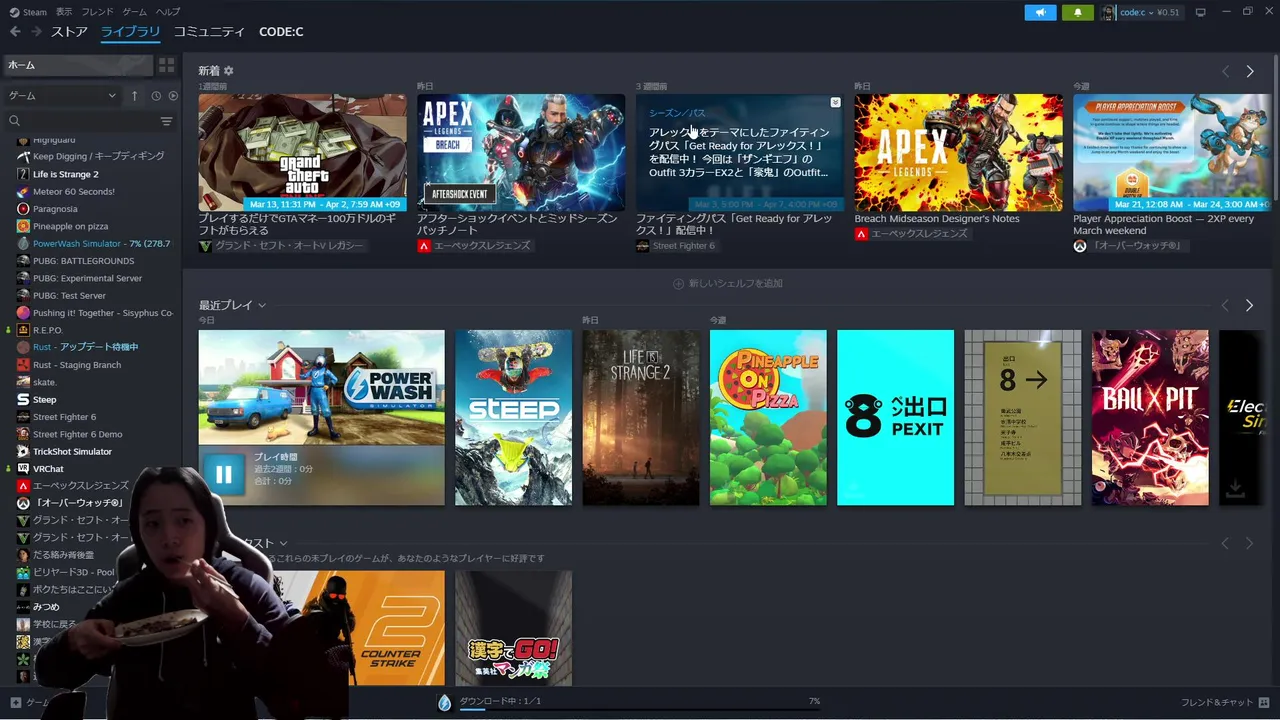Switch to collections grid view icon
This screenshot has height=720, width=1280.
pyautogui.click(x=166, y=65)
